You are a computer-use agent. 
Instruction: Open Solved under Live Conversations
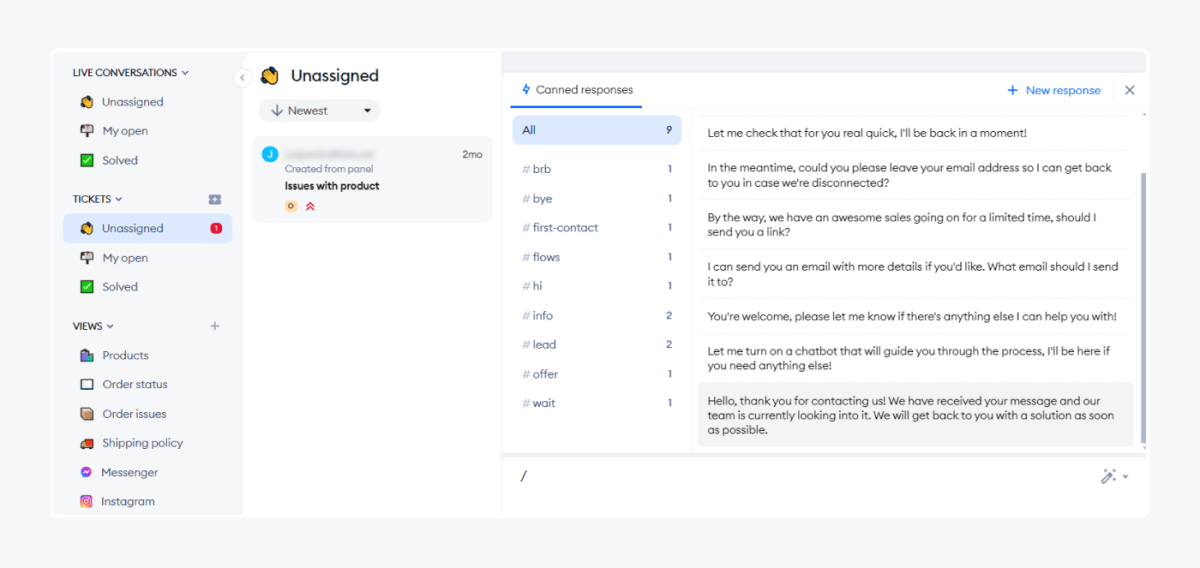(120, 160)
